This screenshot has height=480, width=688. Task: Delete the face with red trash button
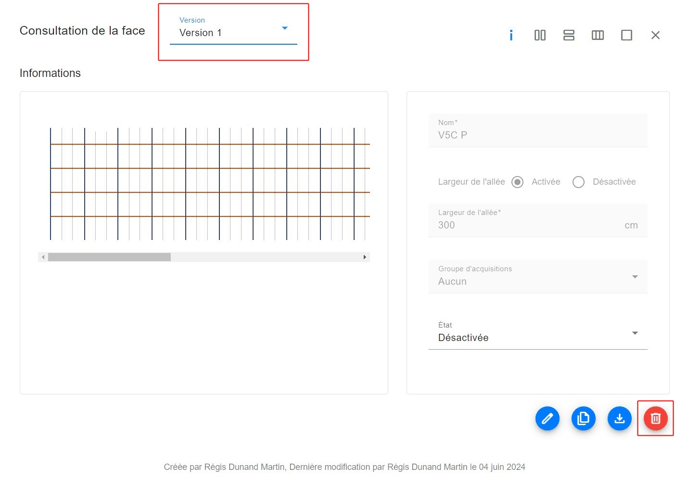click(x=655, y=419)
